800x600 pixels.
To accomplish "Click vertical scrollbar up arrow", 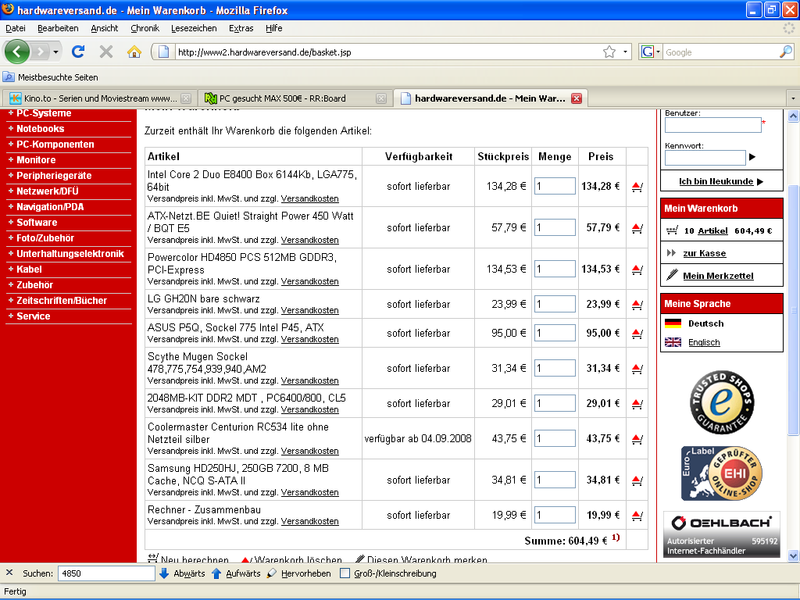I will [x=793, y=116].
